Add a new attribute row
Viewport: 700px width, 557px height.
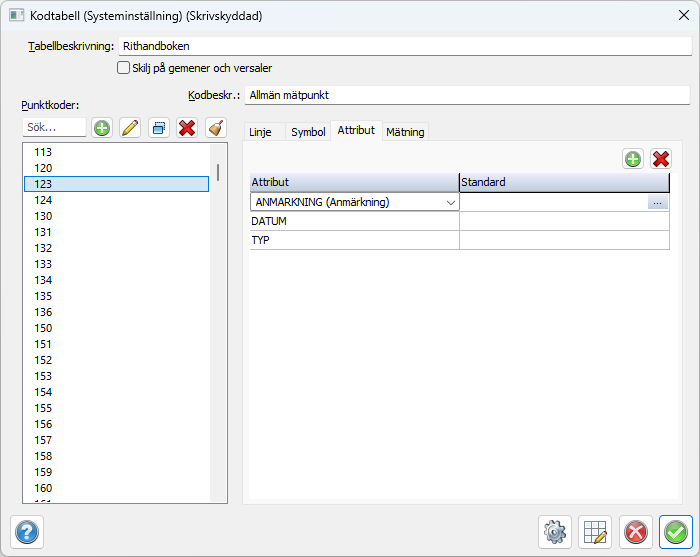(x=633, y=159)
